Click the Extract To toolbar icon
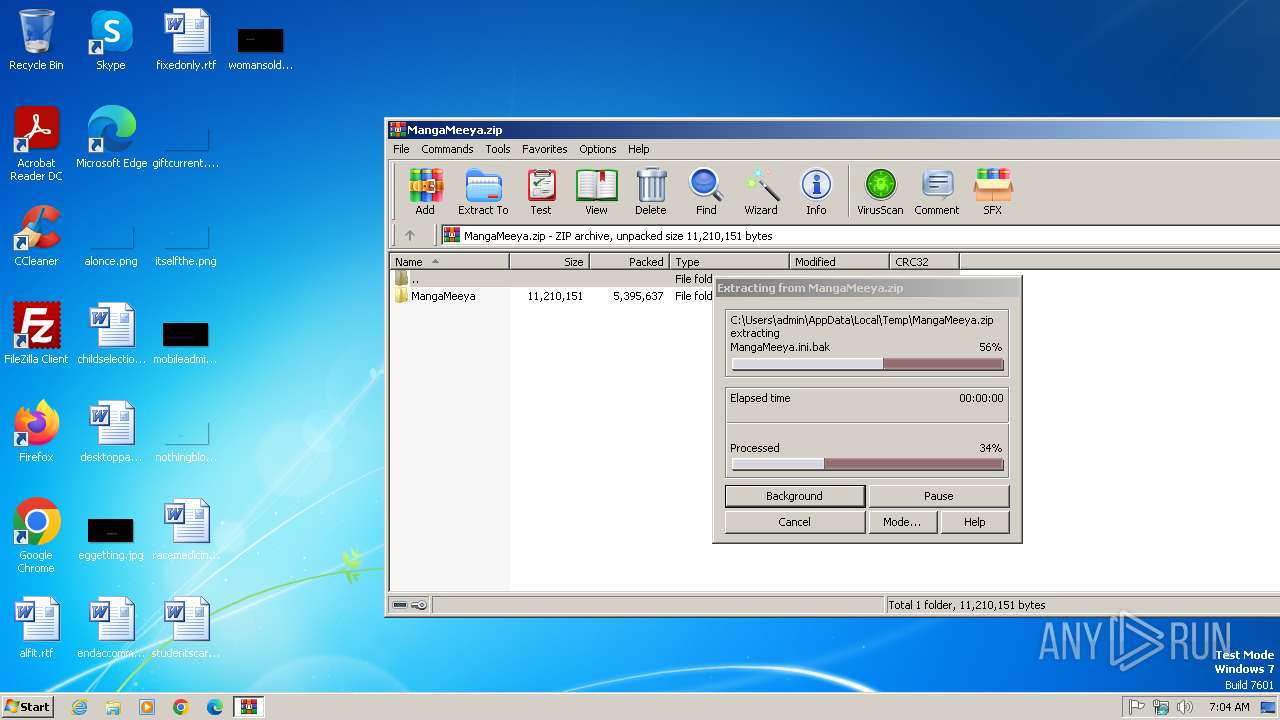The image size is (1280, 720). click(x=483, y=191)
